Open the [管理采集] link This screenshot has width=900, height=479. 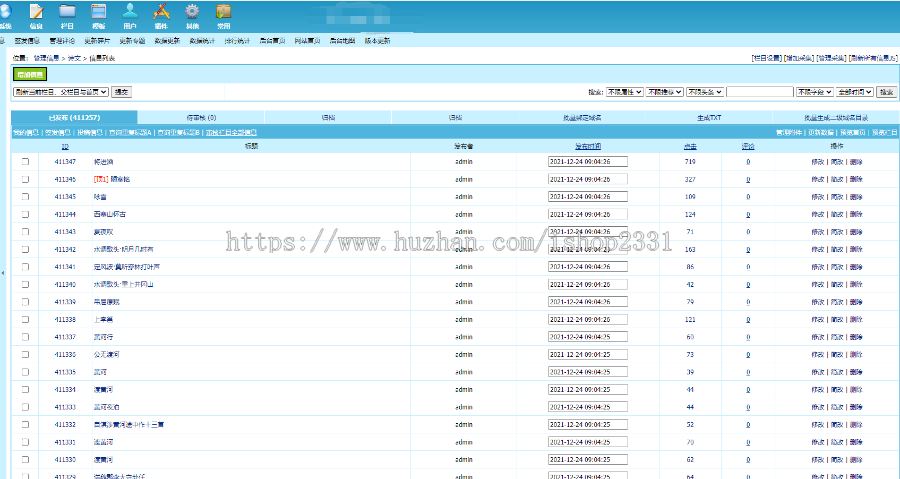pyautogui.click(x=832, y=58)
